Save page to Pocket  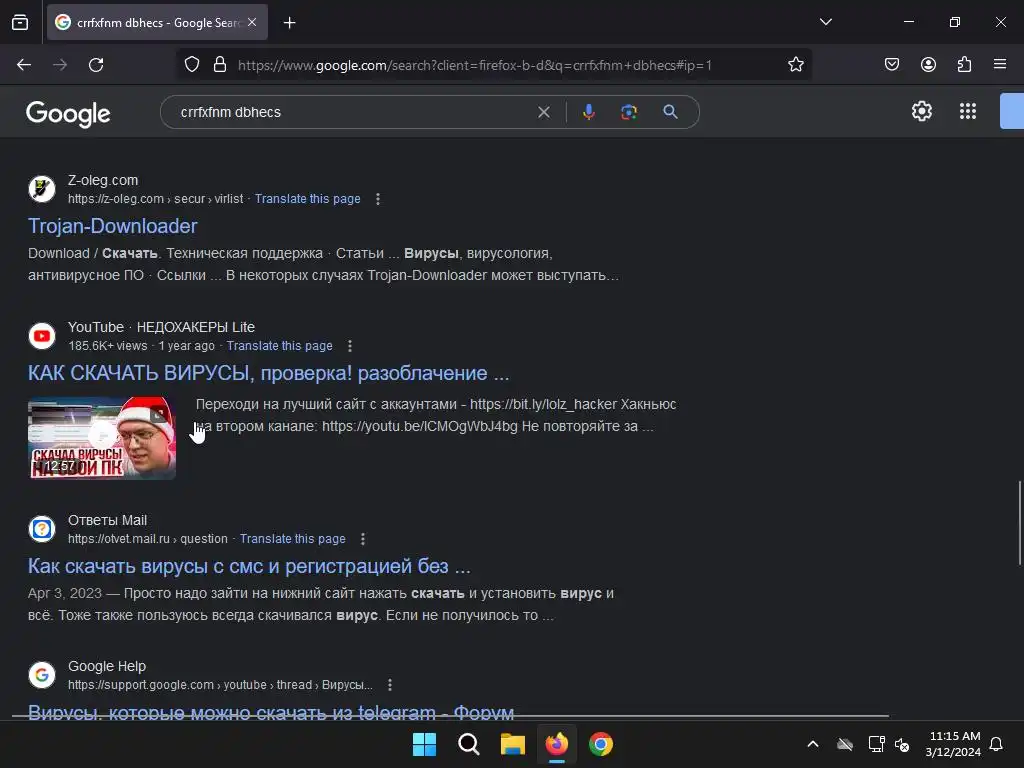891,65
